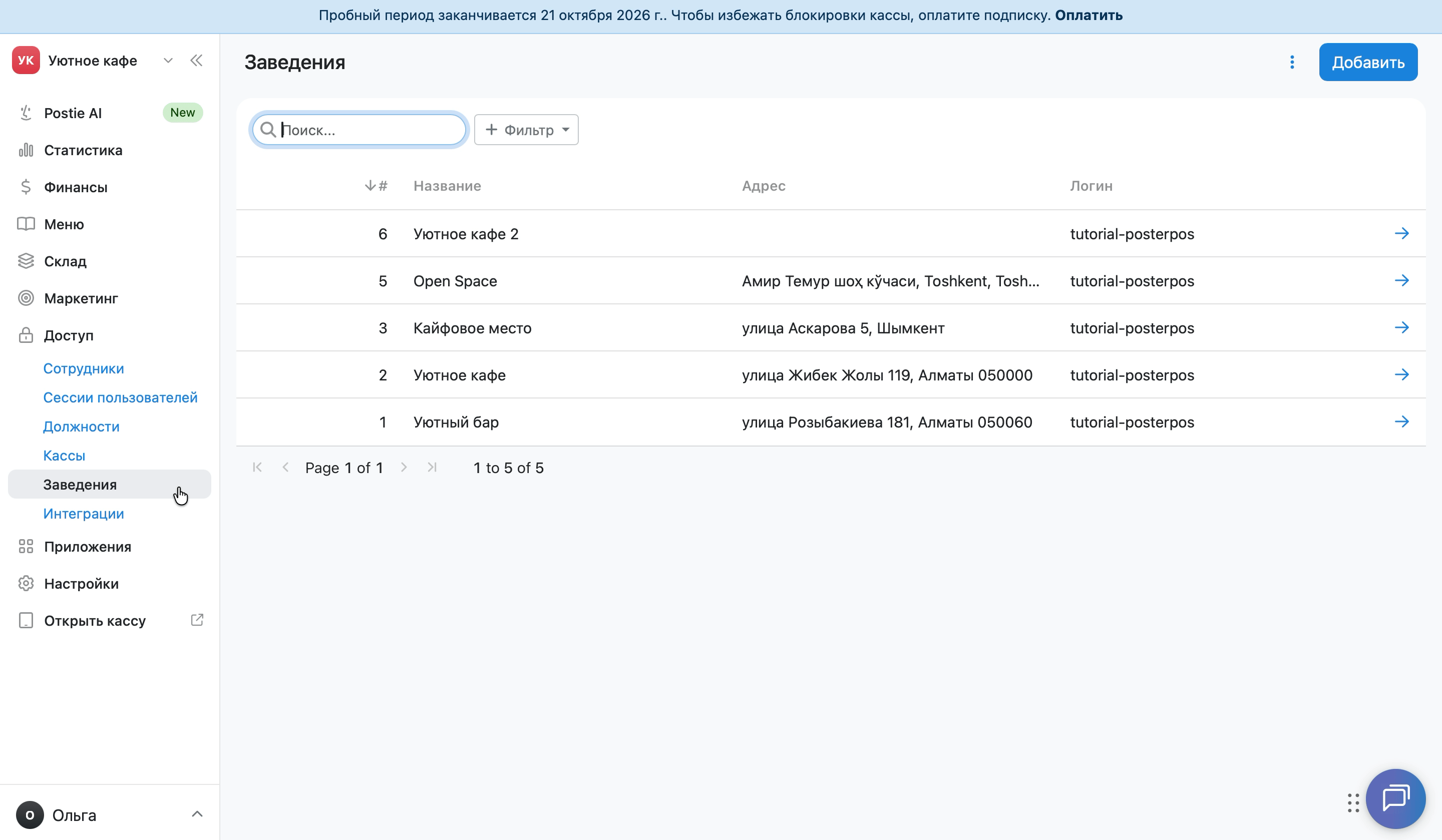This screenshot has width=1442, height=840.
Task: Open Настройки section
Action: point(81,584)
